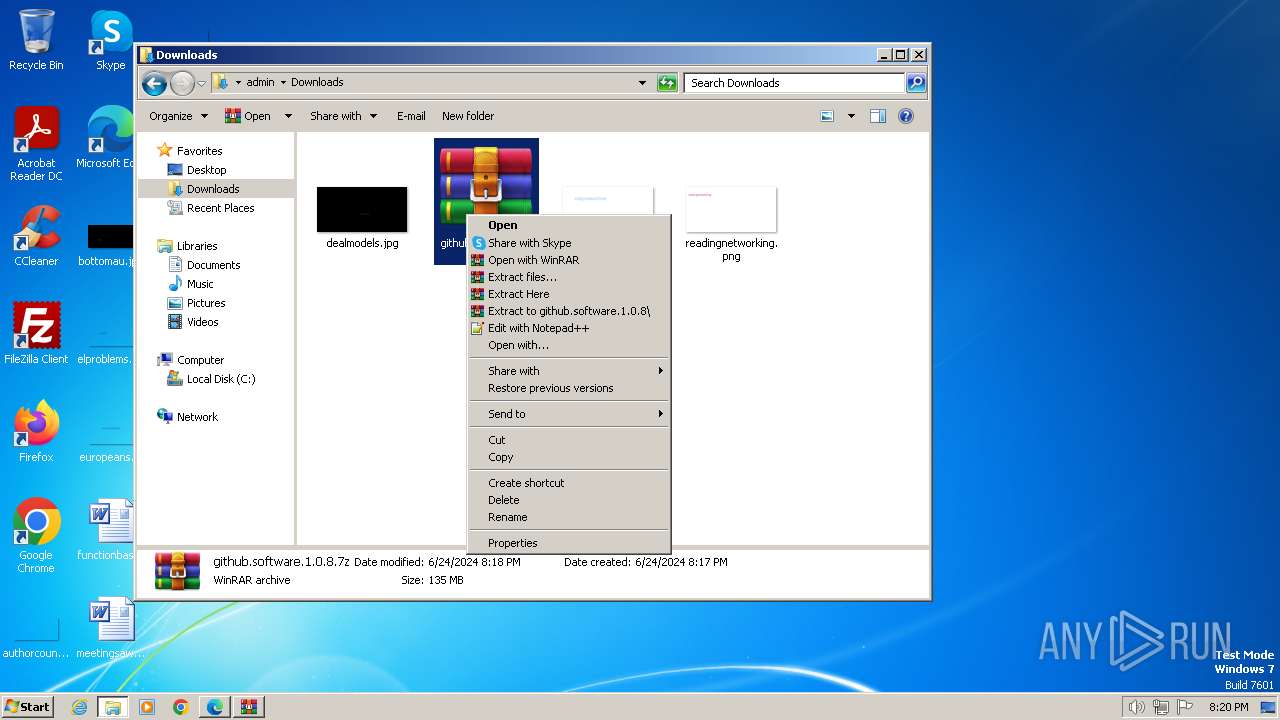Viewport: 1280px width, 720px height.
Task: Select Recent Places in navigation pane
Action: click(x=220, y=208)
